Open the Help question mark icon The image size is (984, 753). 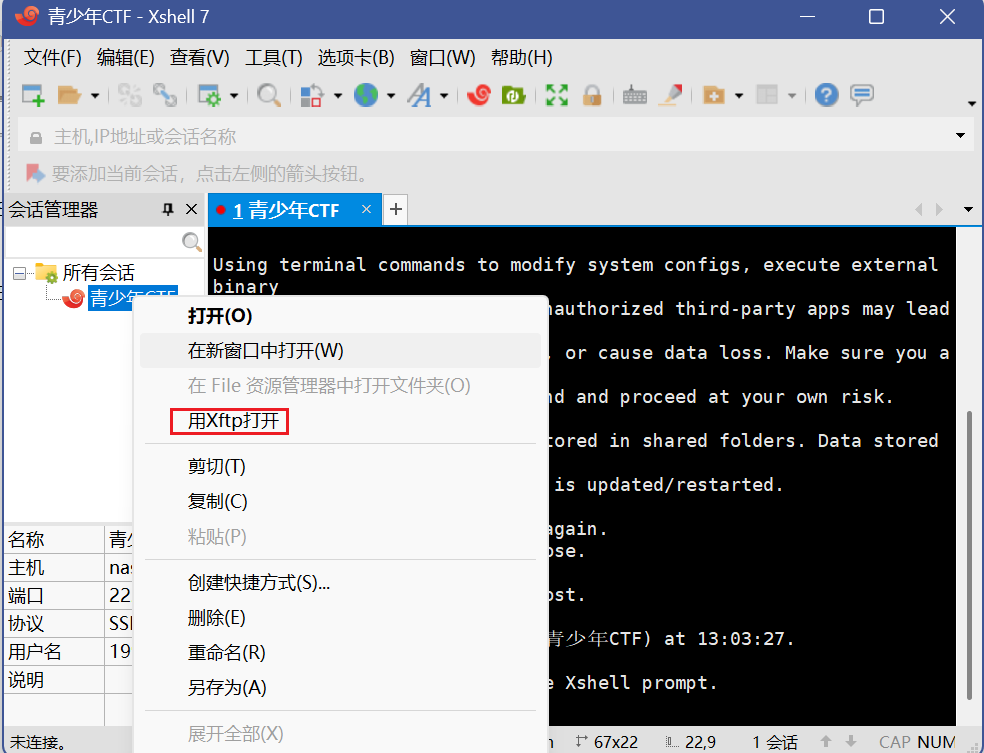[x=826, y=95]
